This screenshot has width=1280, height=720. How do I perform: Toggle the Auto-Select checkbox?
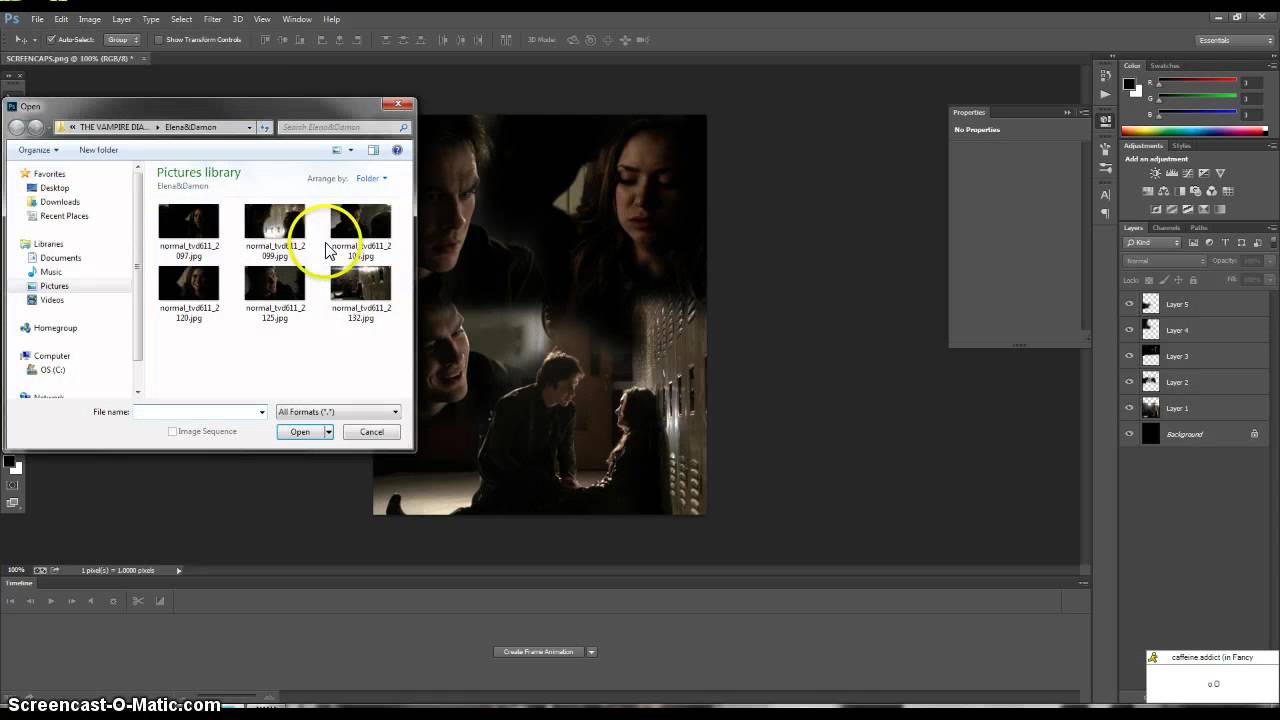click(51, 40)
